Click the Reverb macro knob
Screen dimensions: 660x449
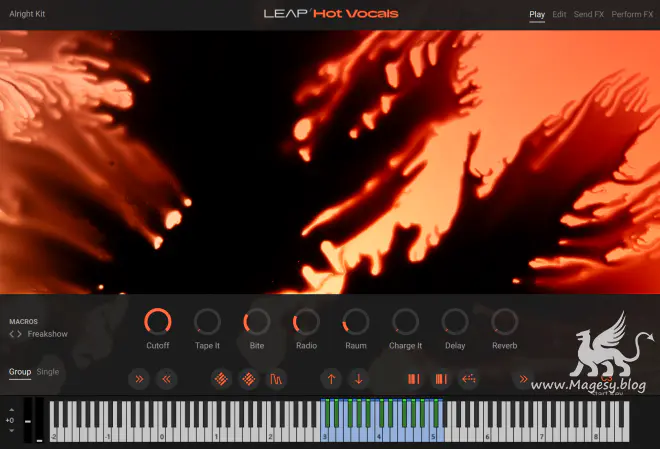[x=504, y=322]
